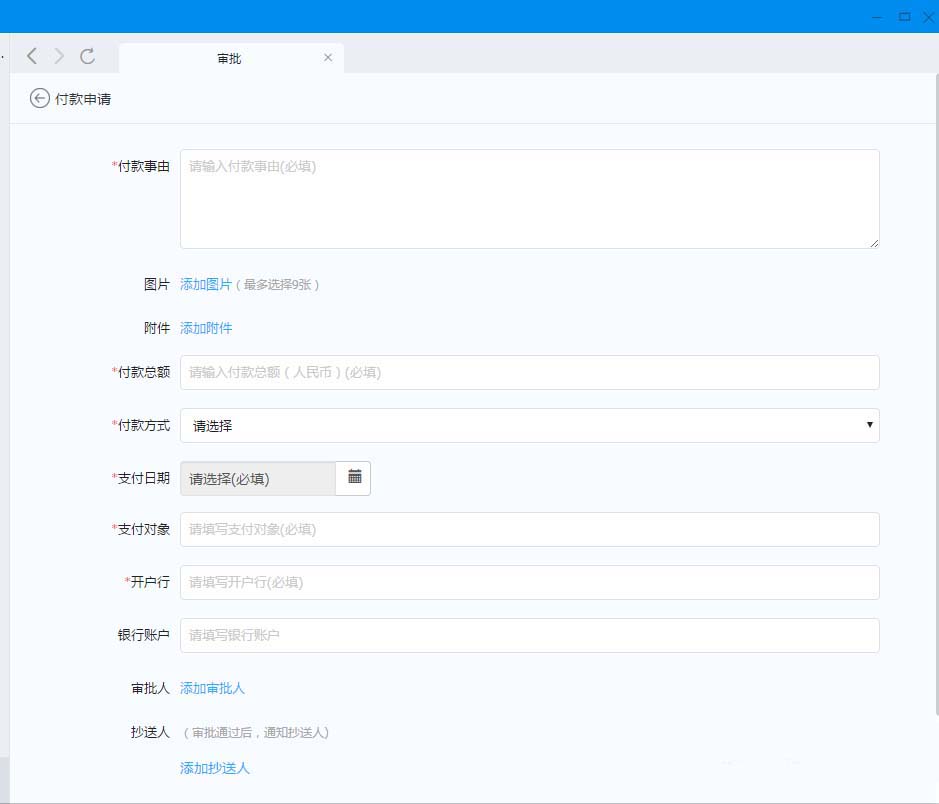Grab the 付款事由 textarea resize handle

point(874,243)
